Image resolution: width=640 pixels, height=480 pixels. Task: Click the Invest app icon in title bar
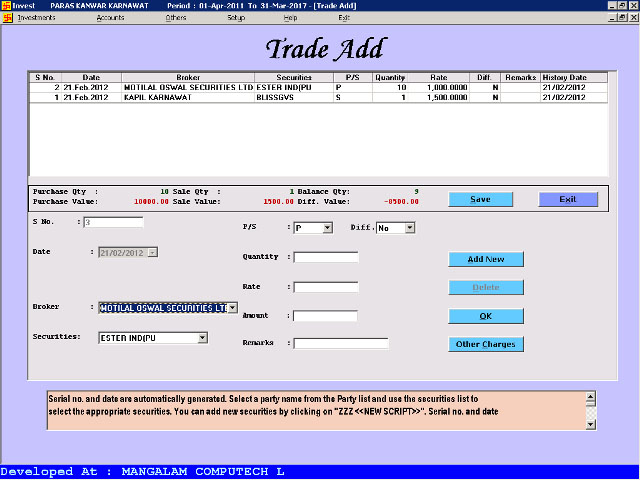point(6,6)
